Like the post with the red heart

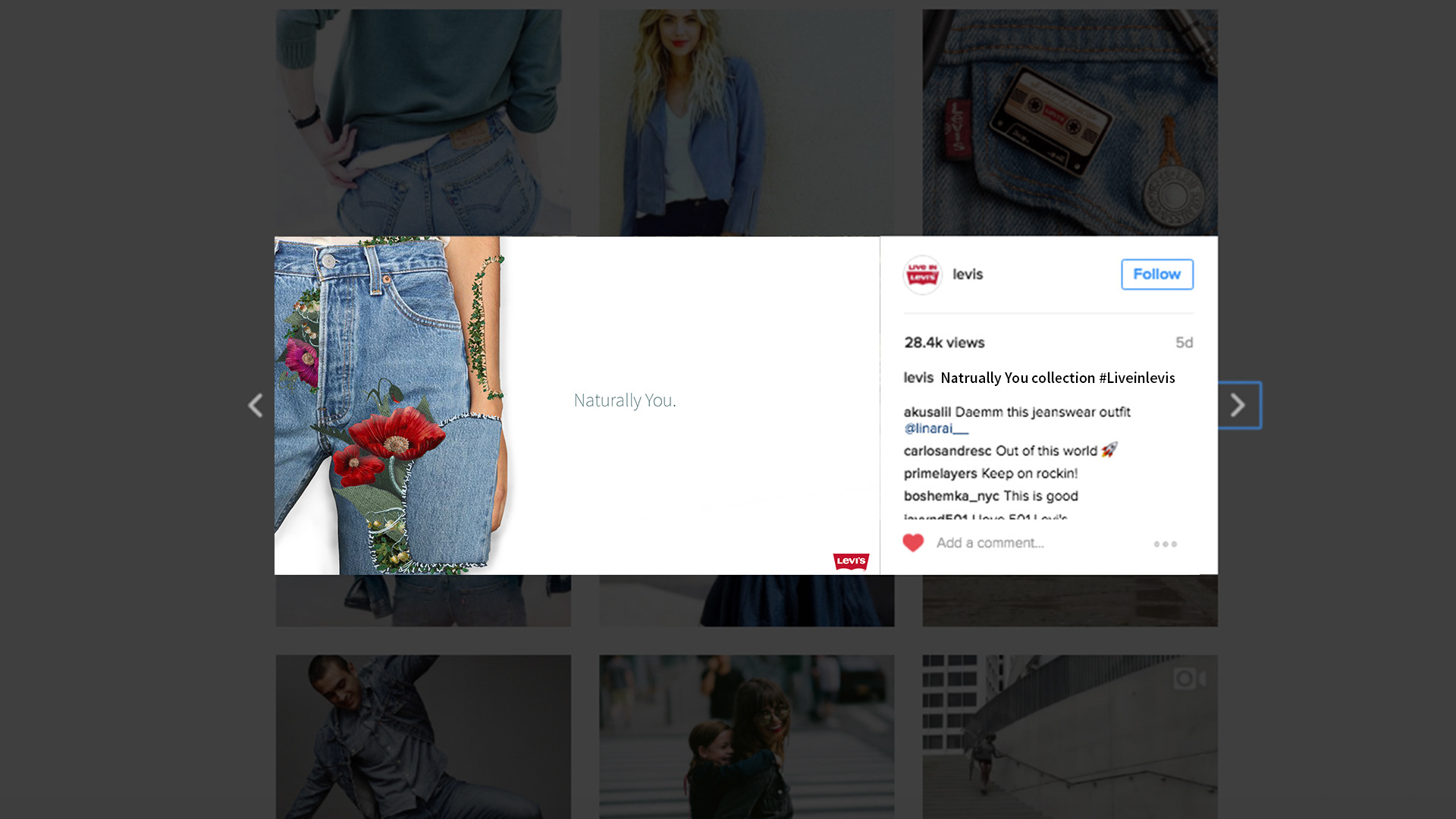[913, 543]
